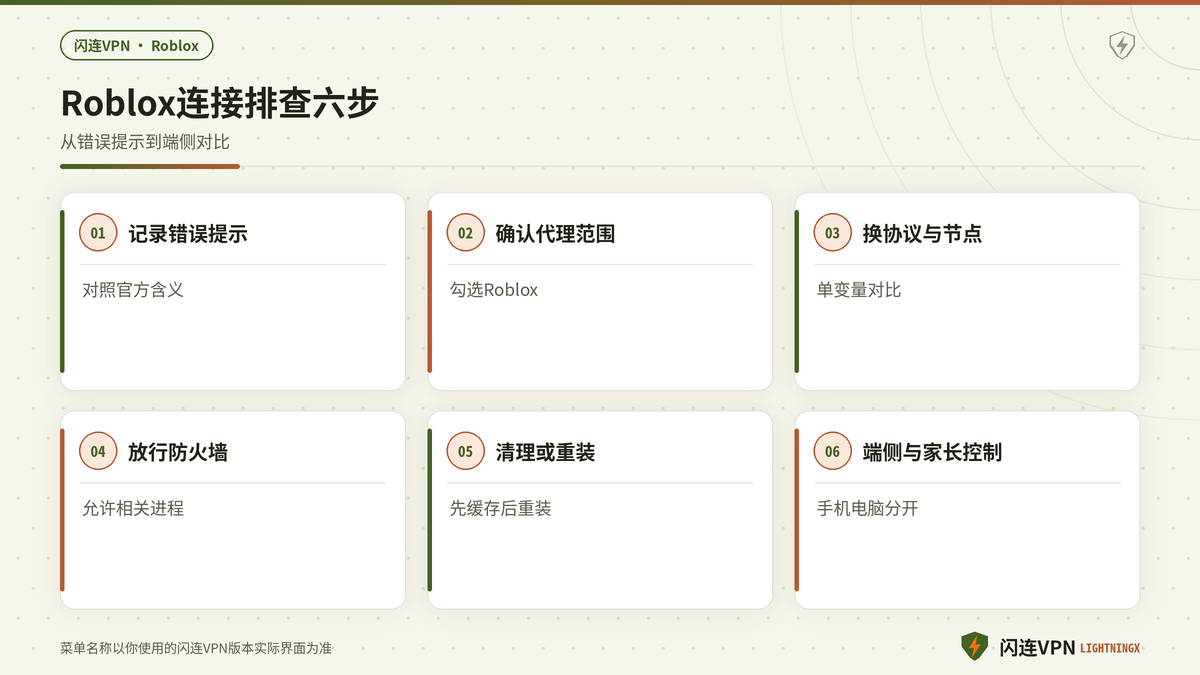Click the text 勾选Roblox

(x=494, y=290)
